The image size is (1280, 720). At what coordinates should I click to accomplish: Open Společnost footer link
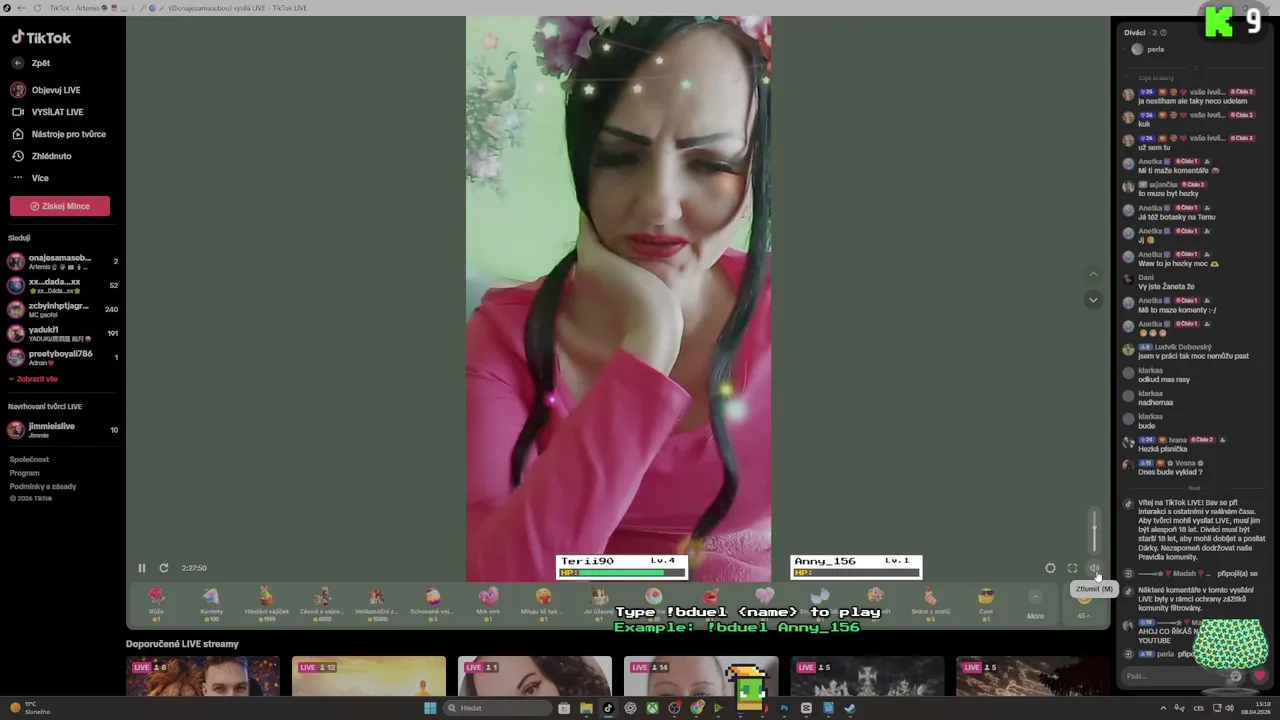click(29, 459)
